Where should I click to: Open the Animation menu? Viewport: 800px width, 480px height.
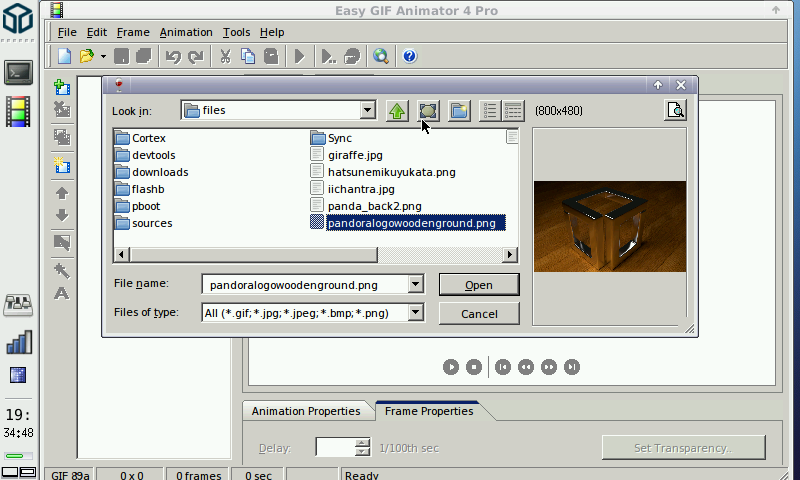click(x=185, y=32)
